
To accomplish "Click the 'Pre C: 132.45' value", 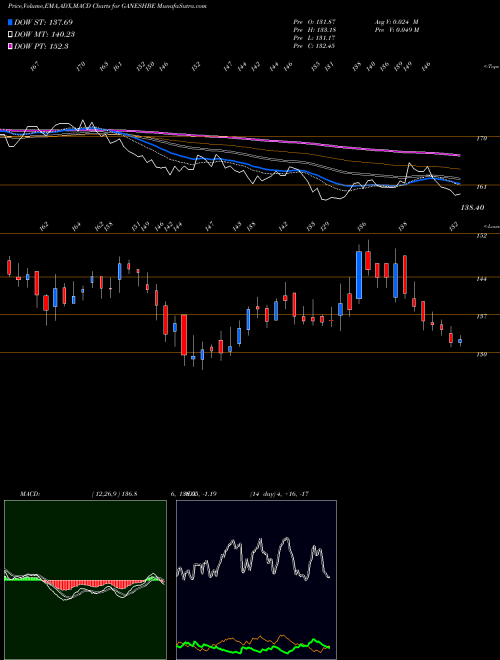I will point(314,46).
